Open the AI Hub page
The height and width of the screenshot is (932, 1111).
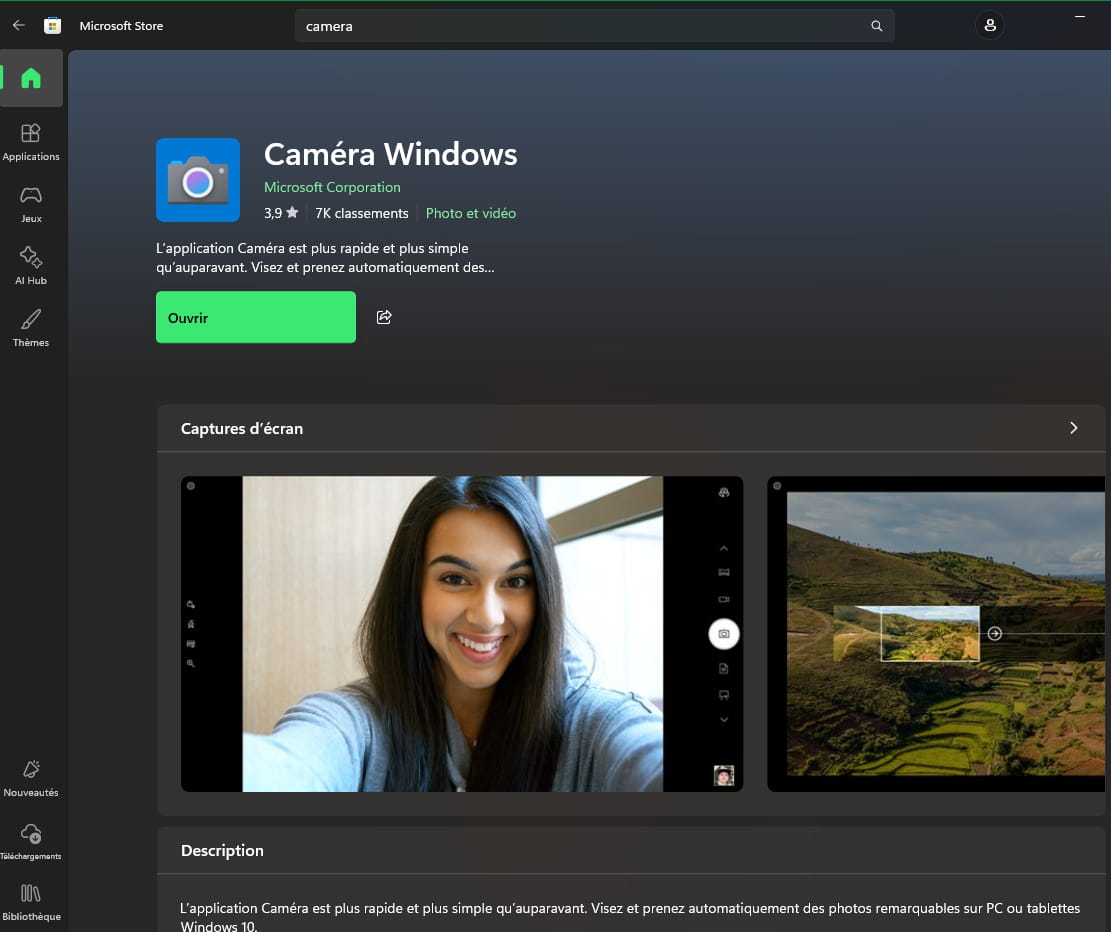pos(31,265)
